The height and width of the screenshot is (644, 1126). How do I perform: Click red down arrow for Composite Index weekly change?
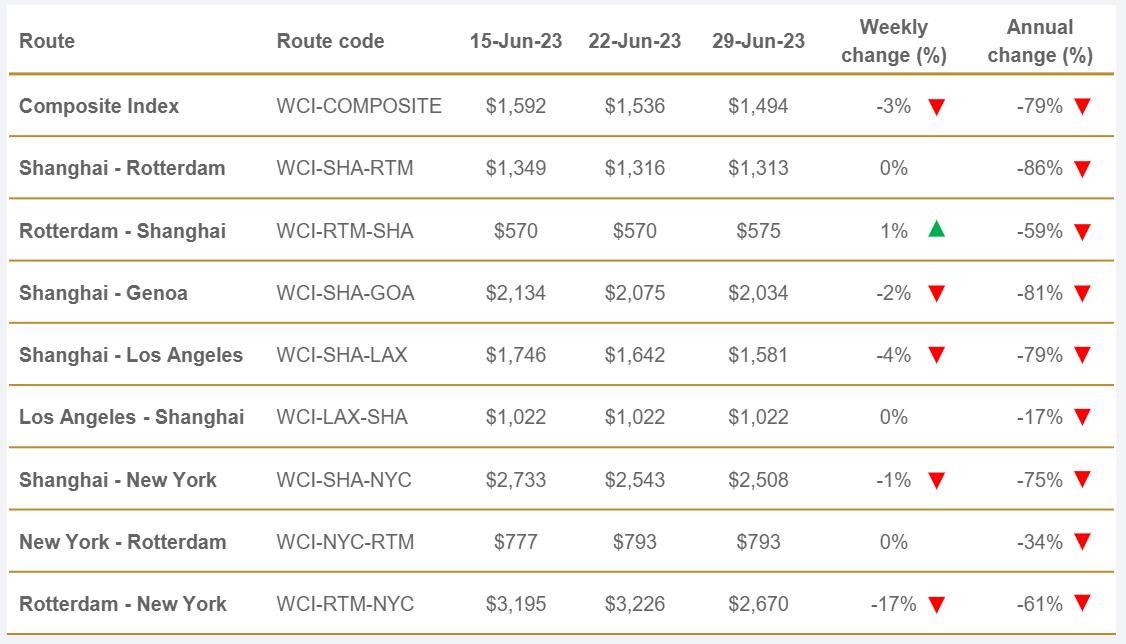[936, 107]
